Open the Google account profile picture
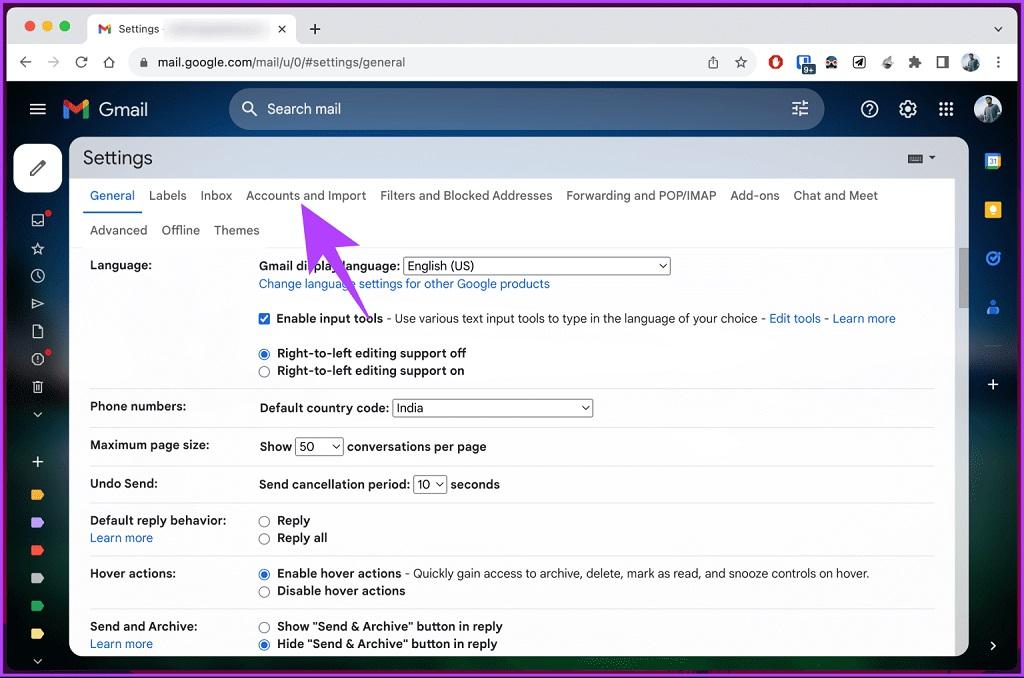Screen dimensions: 1024x678 [987, 109]
